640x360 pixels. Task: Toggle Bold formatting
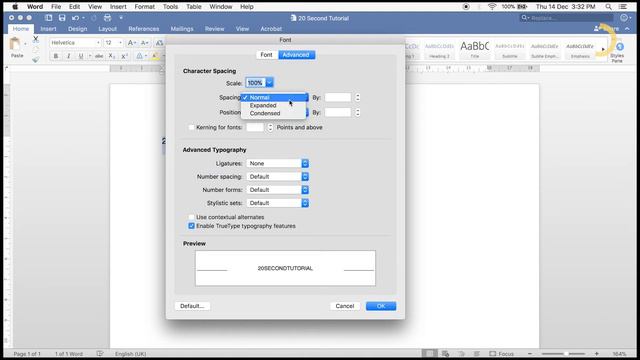point(56,56)
